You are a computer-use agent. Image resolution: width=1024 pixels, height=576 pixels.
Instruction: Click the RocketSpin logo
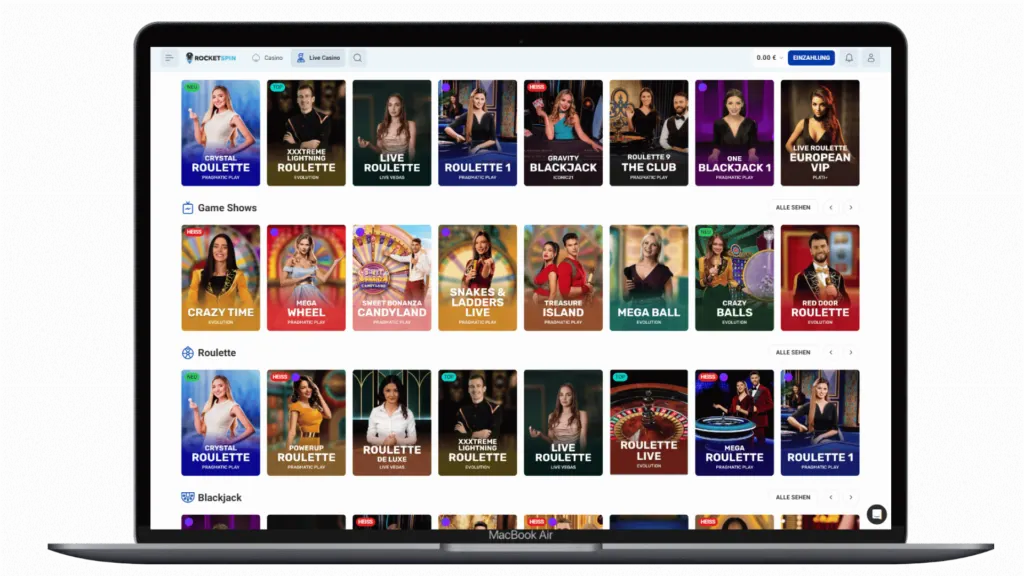[x=211, y=58]
